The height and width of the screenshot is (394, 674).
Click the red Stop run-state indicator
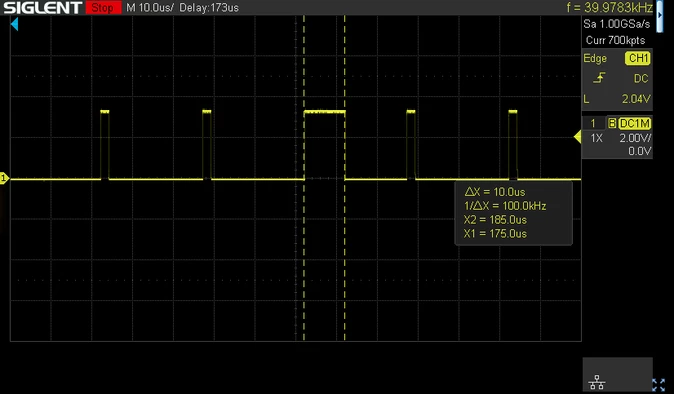pos(103,7)
